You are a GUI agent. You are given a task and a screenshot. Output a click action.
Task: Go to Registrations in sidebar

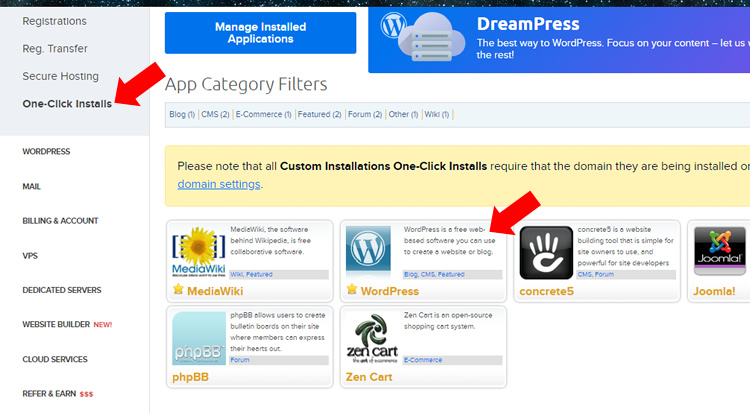tap(55, 21)
